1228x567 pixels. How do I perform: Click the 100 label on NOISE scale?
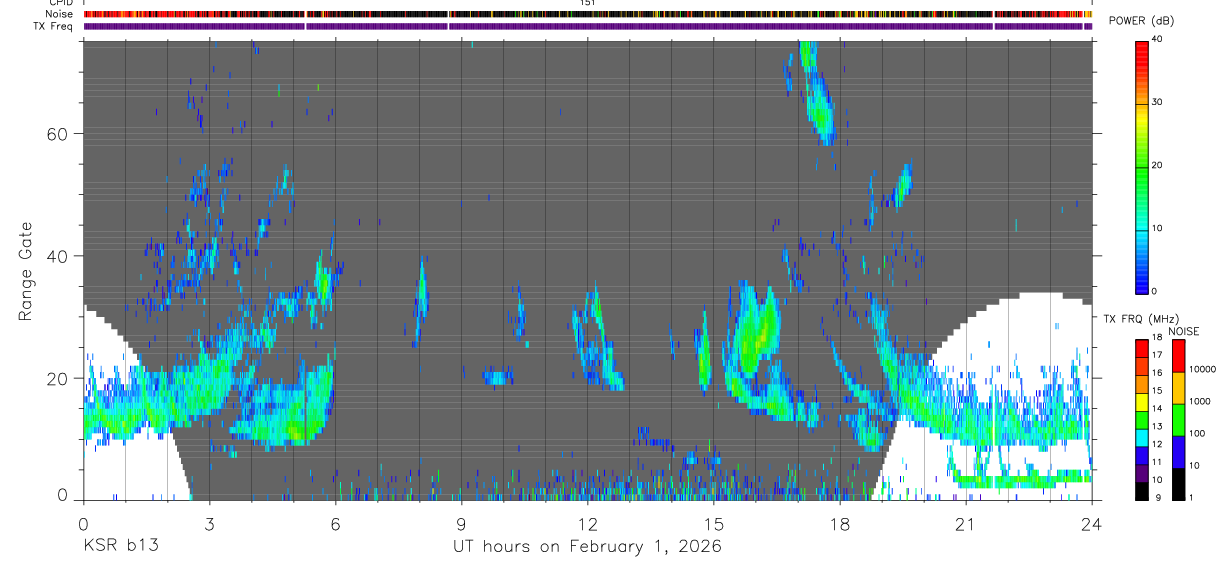[x=1198, y=434]
